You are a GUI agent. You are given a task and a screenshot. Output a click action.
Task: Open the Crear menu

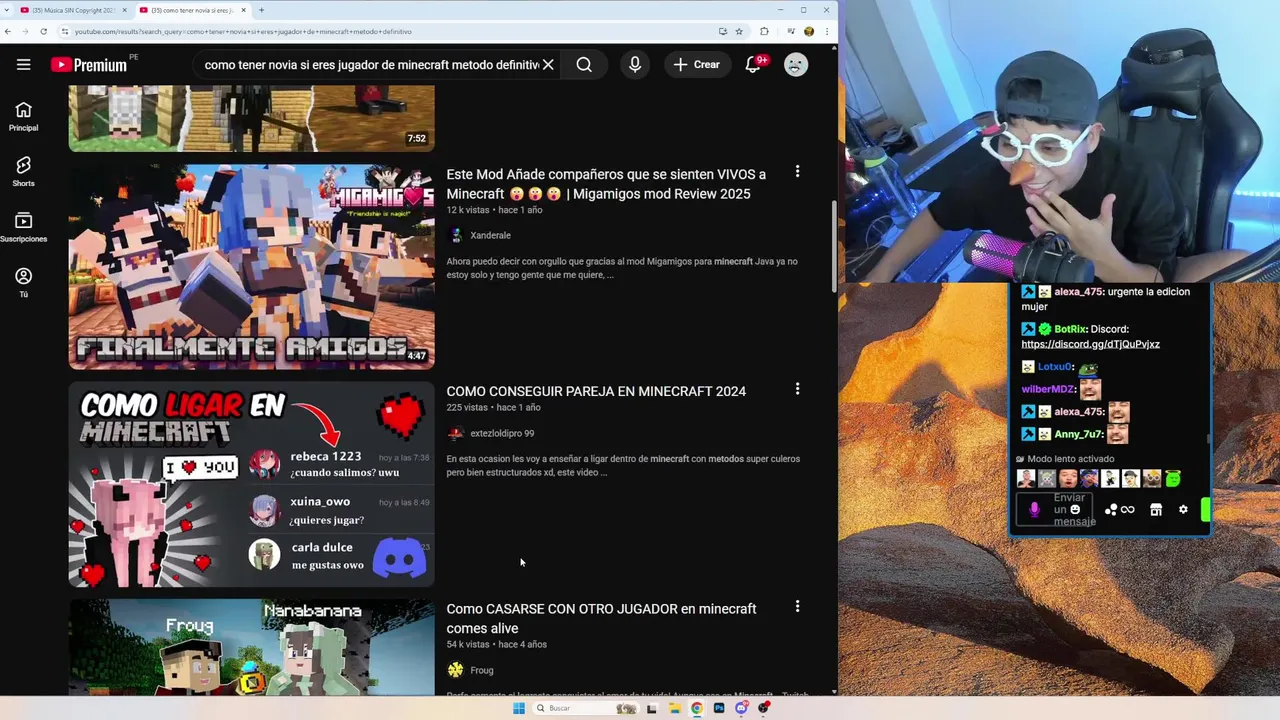click(x=697, y=65)
